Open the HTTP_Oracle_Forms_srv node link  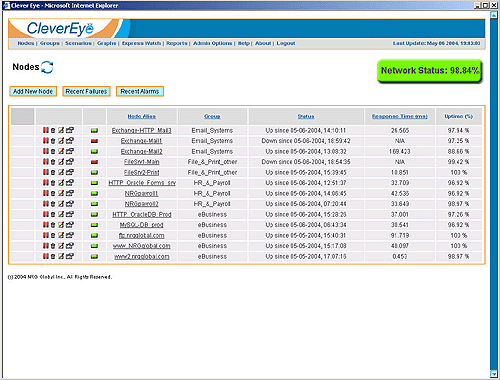tap(142, 183)
